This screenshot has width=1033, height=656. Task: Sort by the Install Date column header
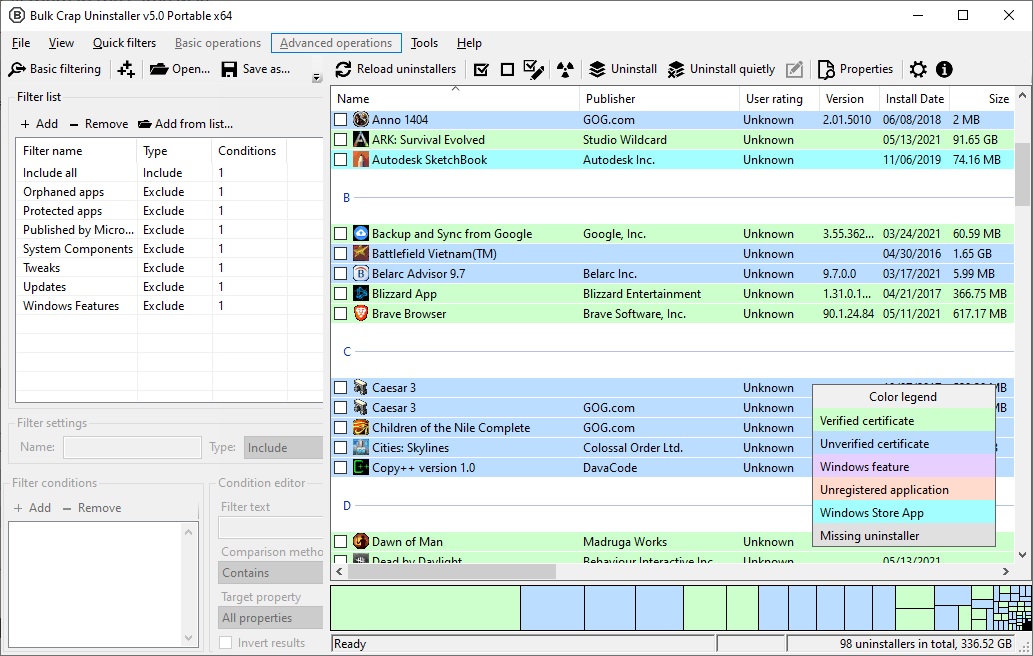914,99
